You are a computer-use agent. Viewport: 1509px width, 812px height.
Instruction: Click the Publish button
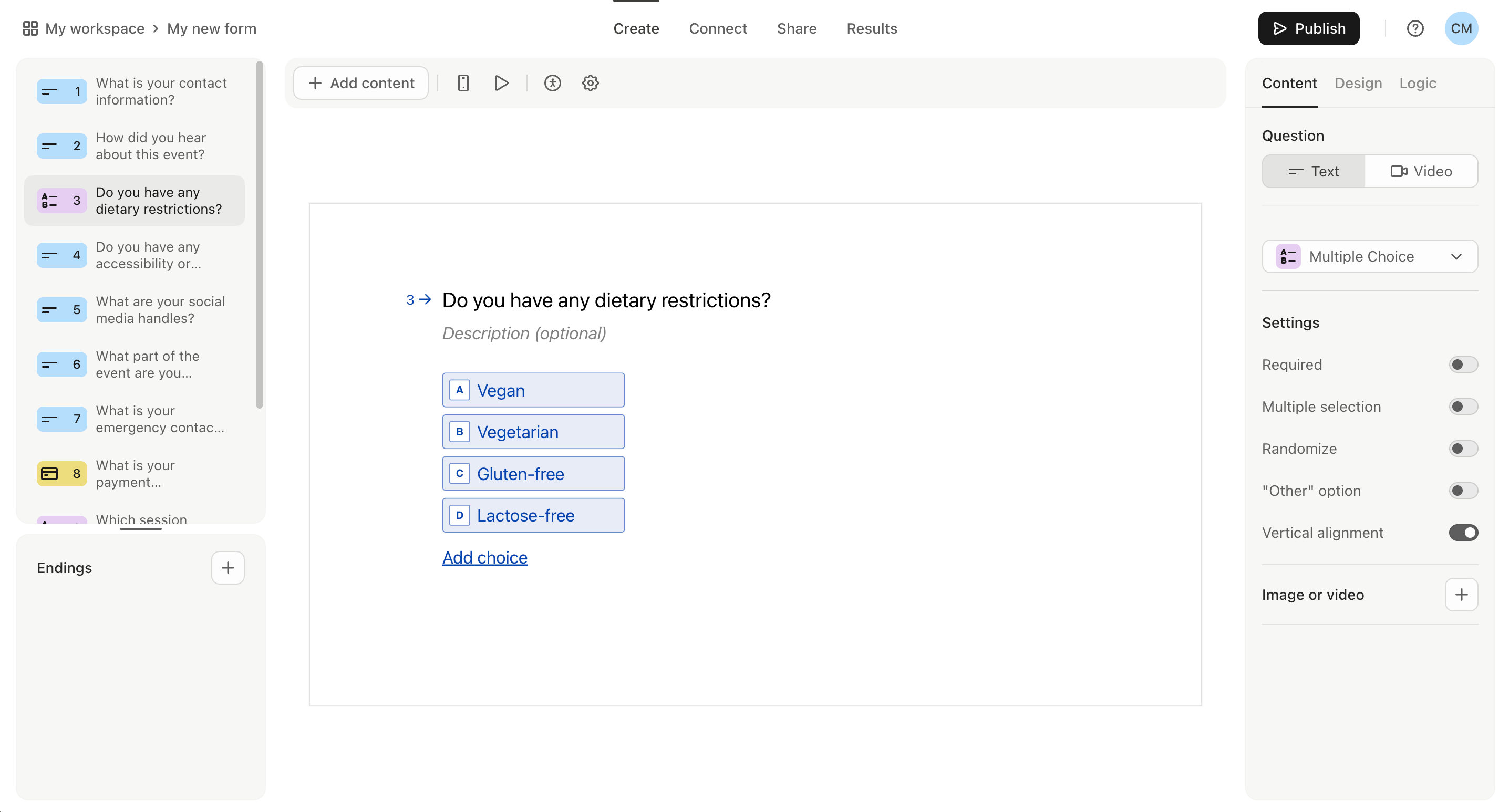1308,28
